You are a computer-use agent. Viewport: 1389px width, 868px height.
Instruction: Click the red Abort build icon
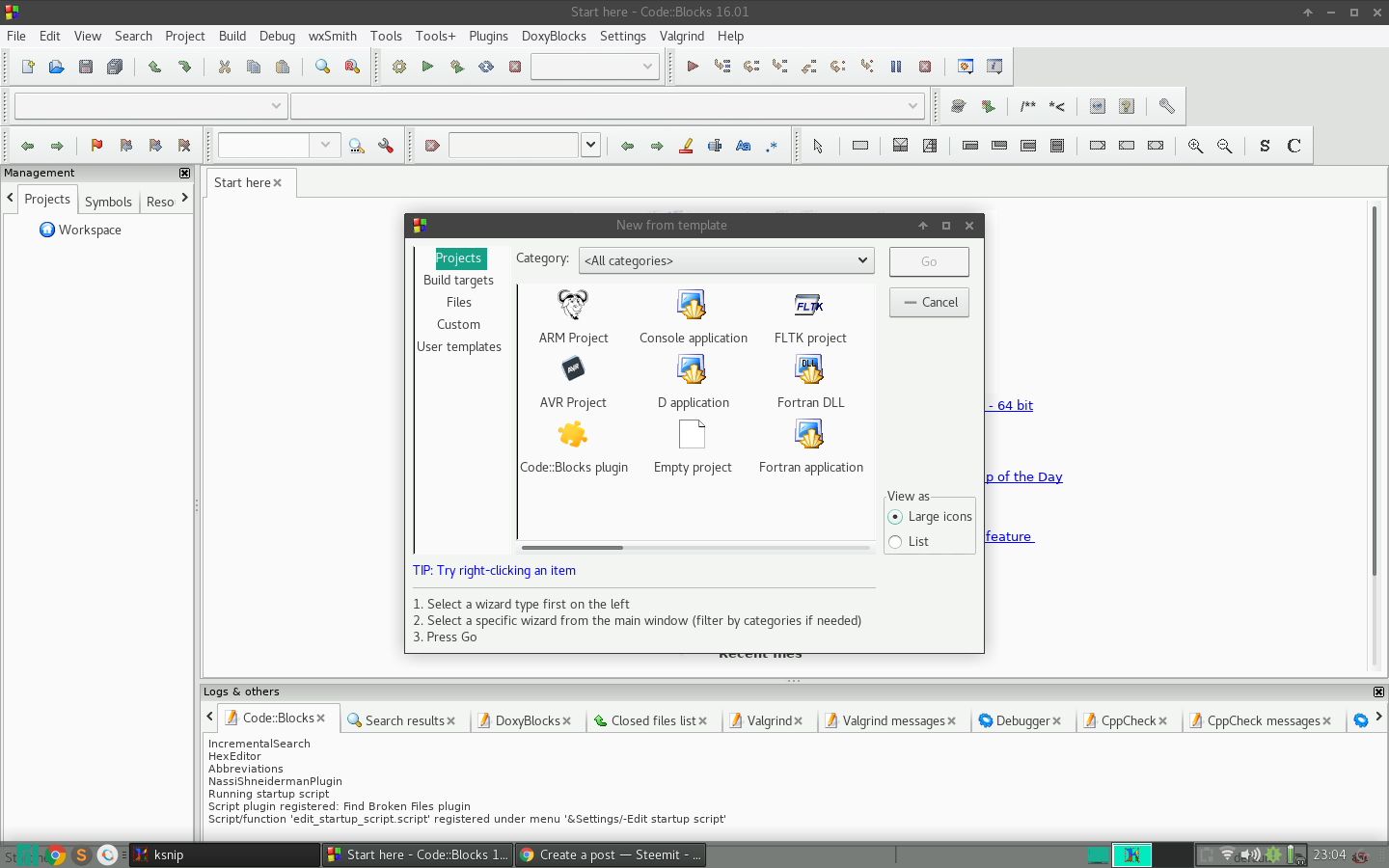point(515,67)
